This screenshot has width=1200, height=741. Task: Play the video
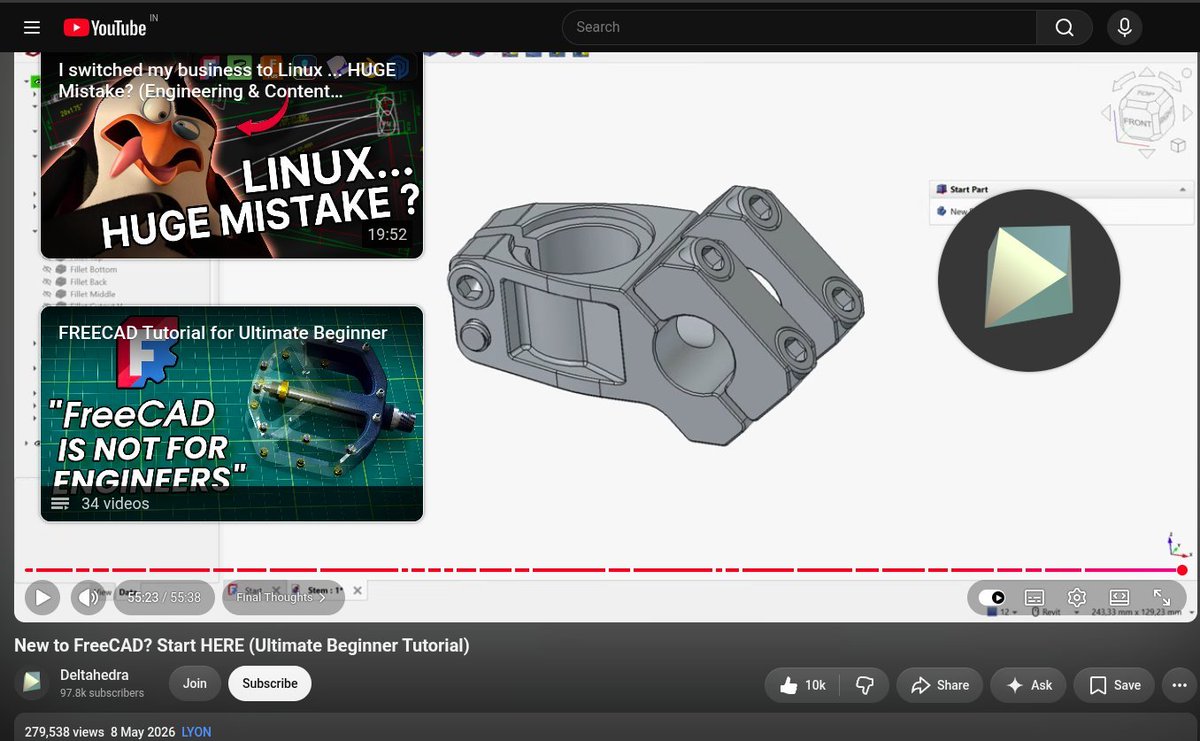coord(42,598)
